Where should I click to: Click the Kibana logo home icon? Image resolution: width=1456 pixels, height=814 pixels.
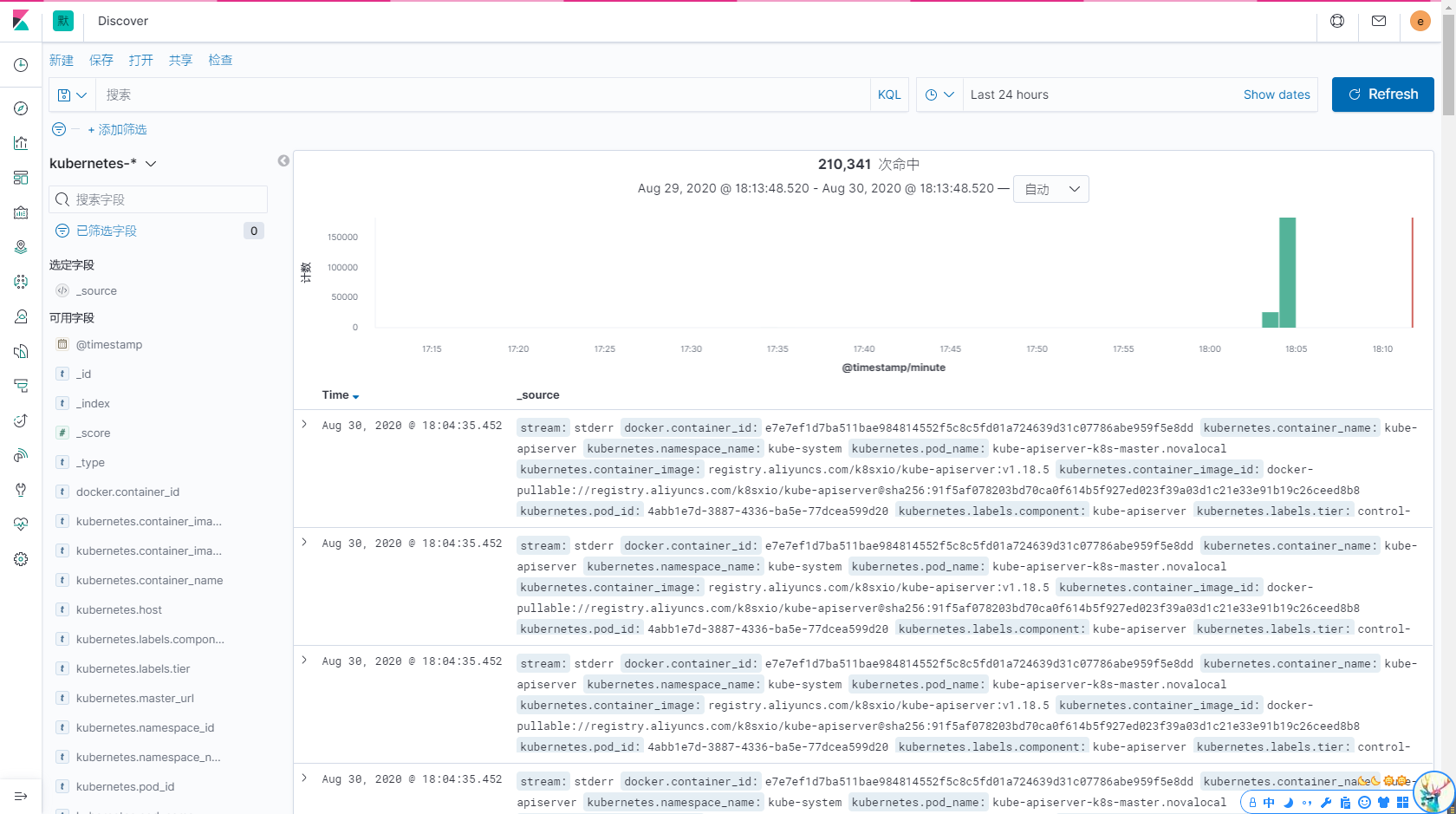21,21
